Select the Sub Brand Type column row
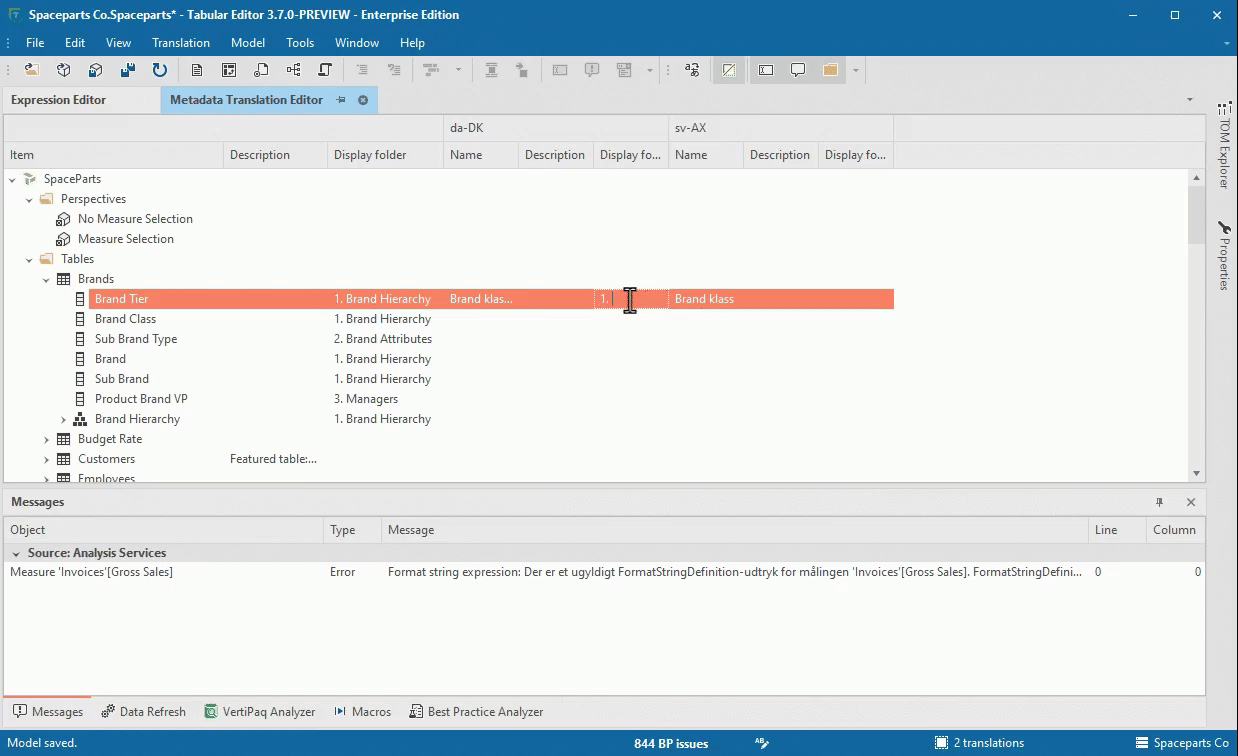 136,339
